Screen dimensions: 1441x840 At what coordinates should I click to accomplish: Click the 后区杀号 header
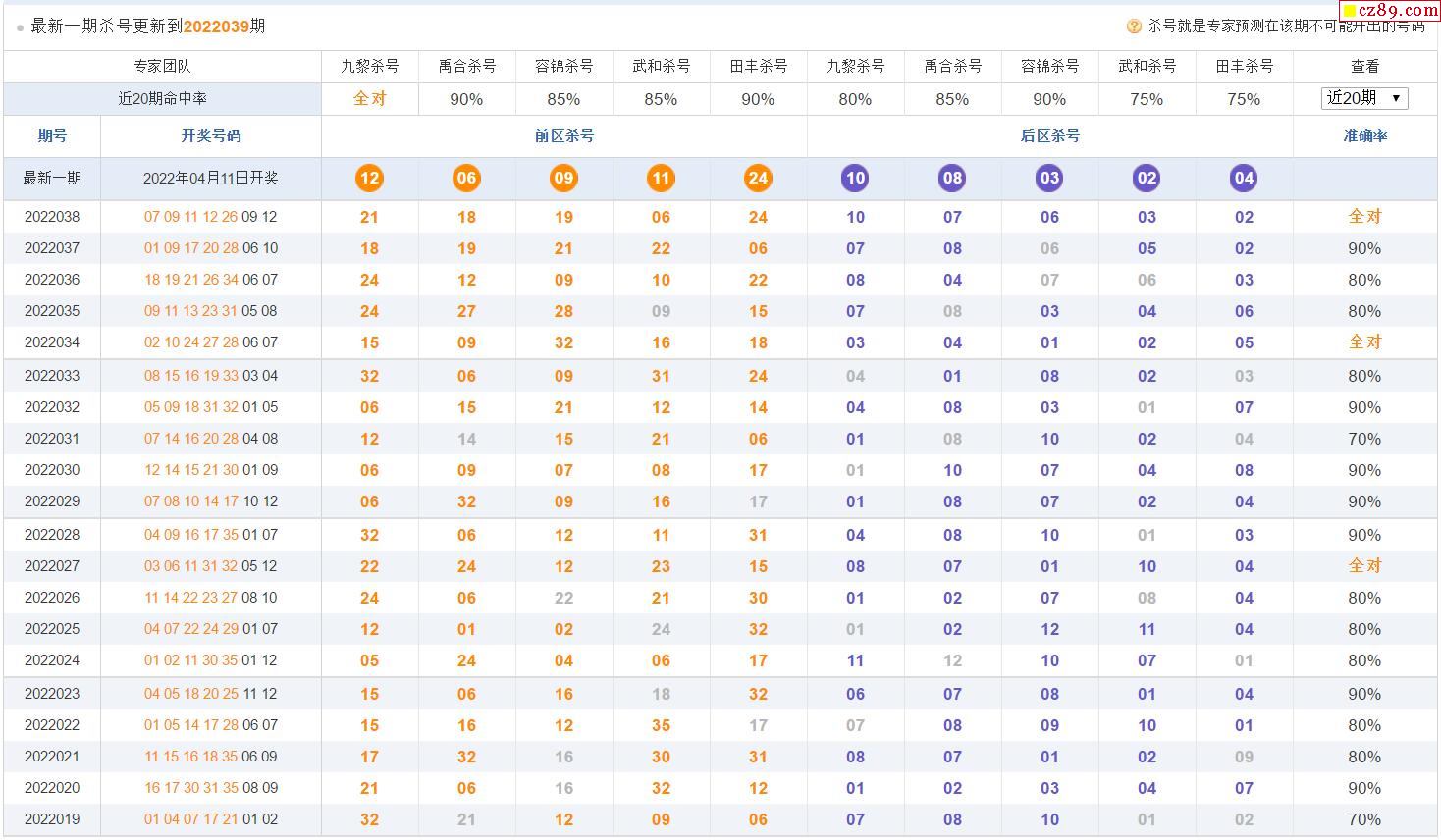click(1049, 135)
